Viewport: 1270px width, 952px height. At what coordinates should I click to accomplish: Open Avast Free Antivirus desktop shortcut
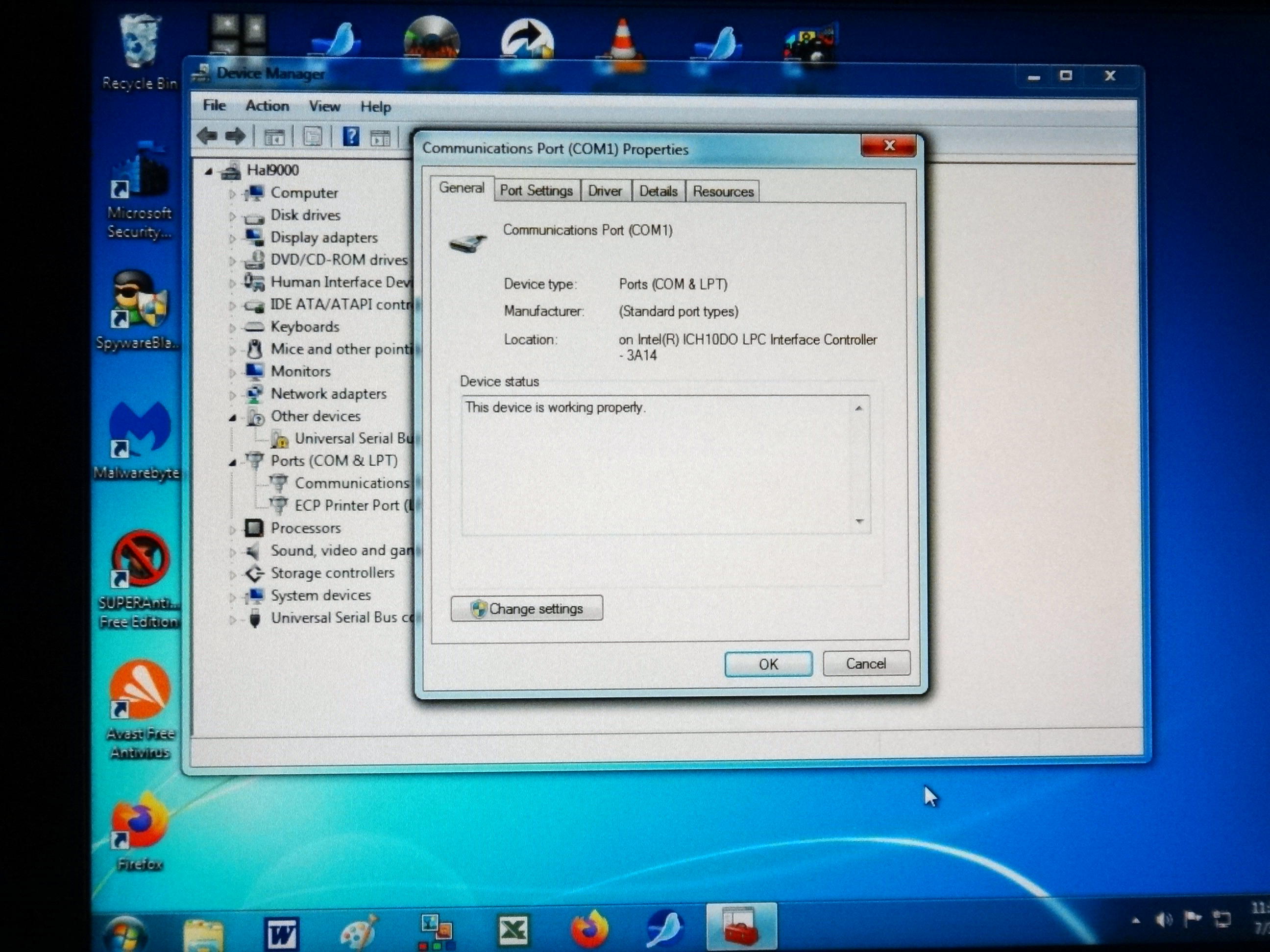(x=140, y=710)
